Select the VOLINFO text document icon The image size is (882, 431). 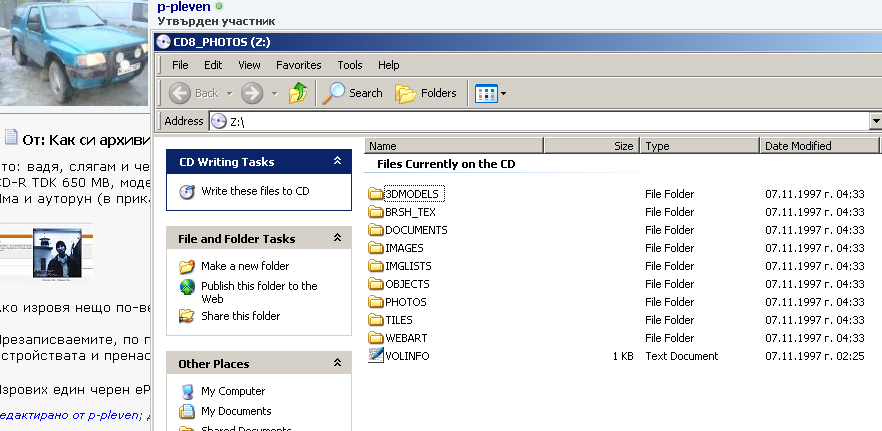[x=376, y=356]
